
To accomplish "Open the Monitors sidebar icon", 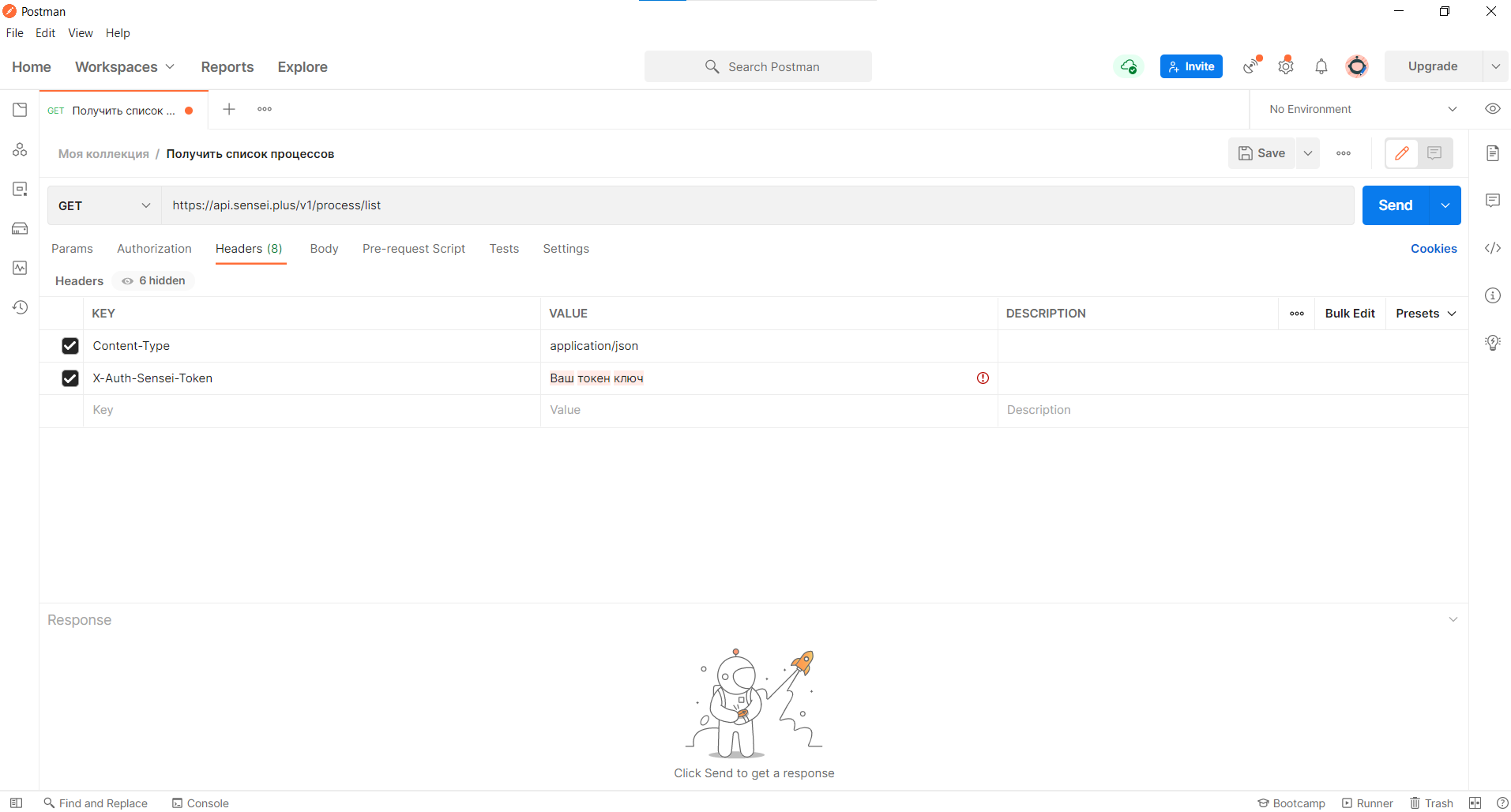I will pos(20,268).
